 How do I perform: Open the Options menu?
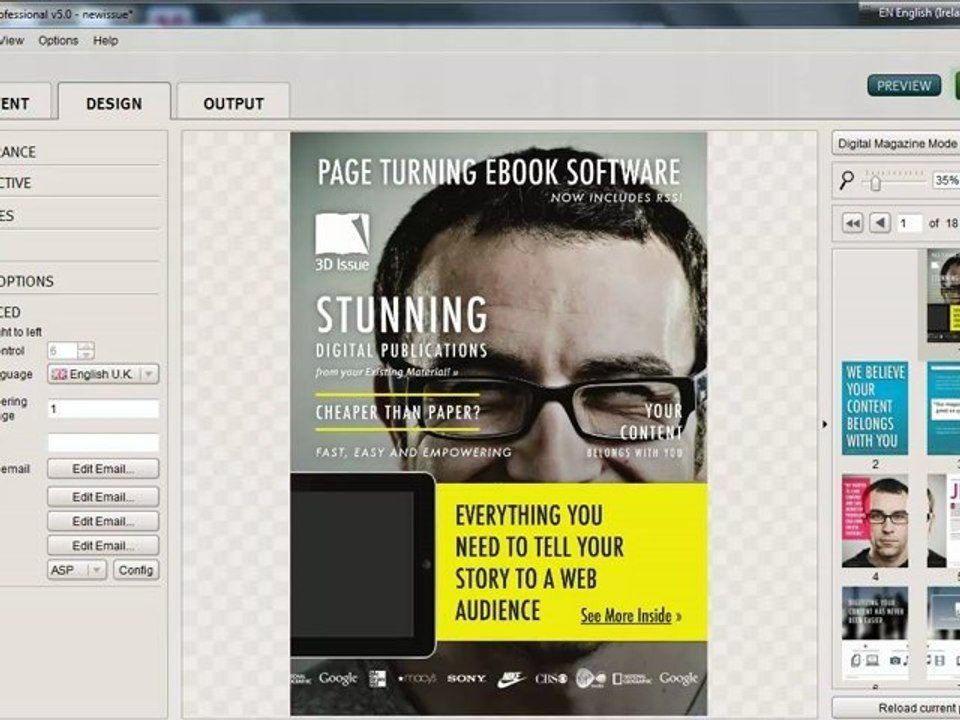(58, 41)
